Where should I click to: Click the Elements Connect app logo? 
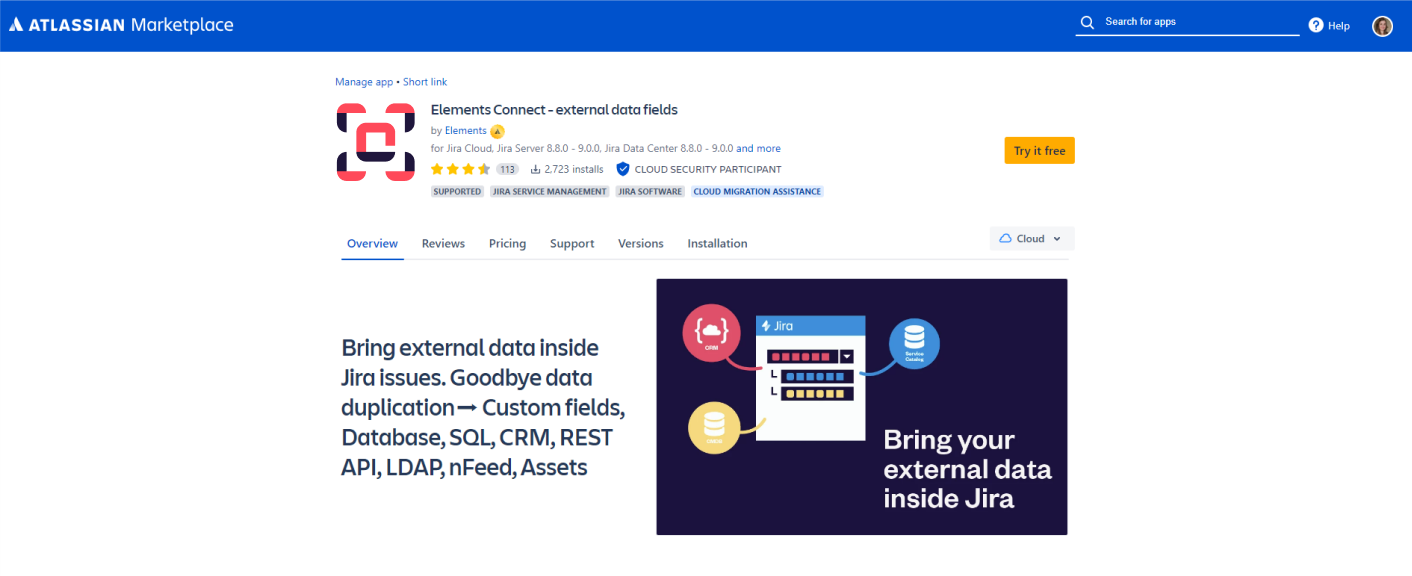pos(375,142)
